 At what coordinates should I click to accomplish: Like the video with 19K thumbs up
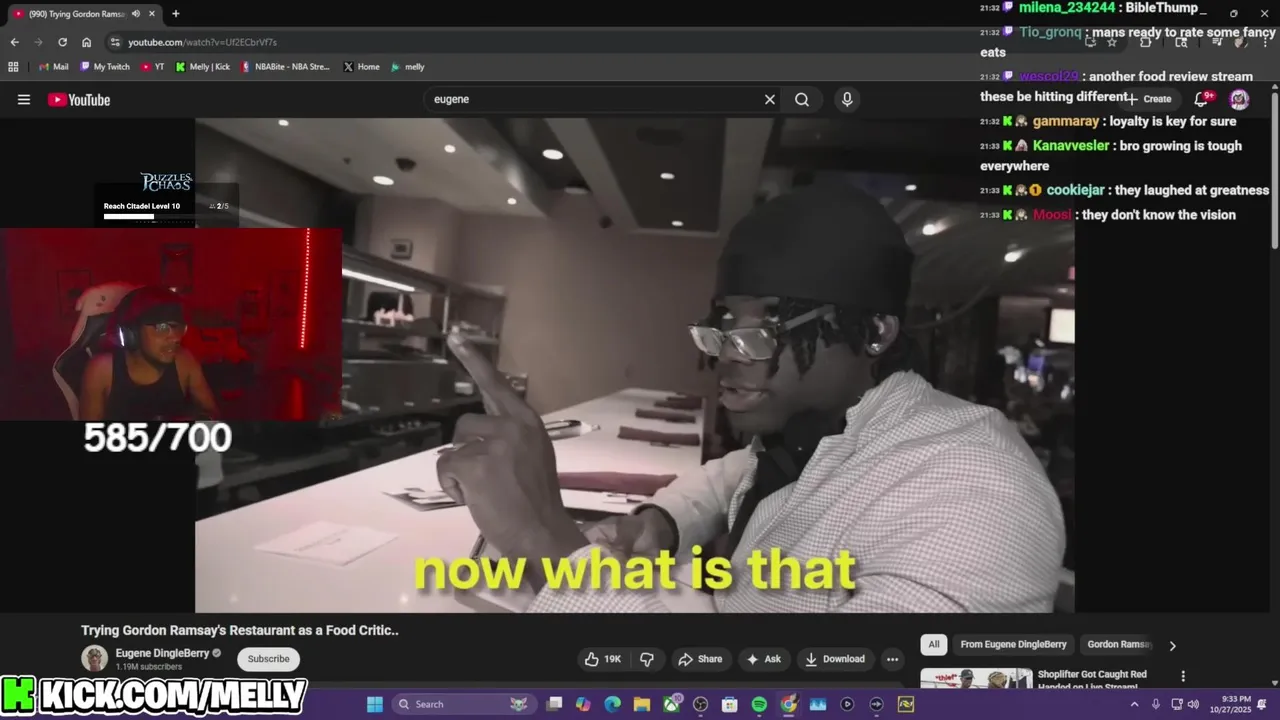click(603, 659)
